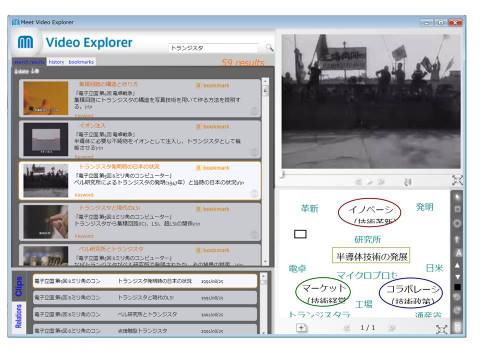Click the clips list scrollbar up arrow
Viewport: 480px width, 360px height.
[263, 276]
